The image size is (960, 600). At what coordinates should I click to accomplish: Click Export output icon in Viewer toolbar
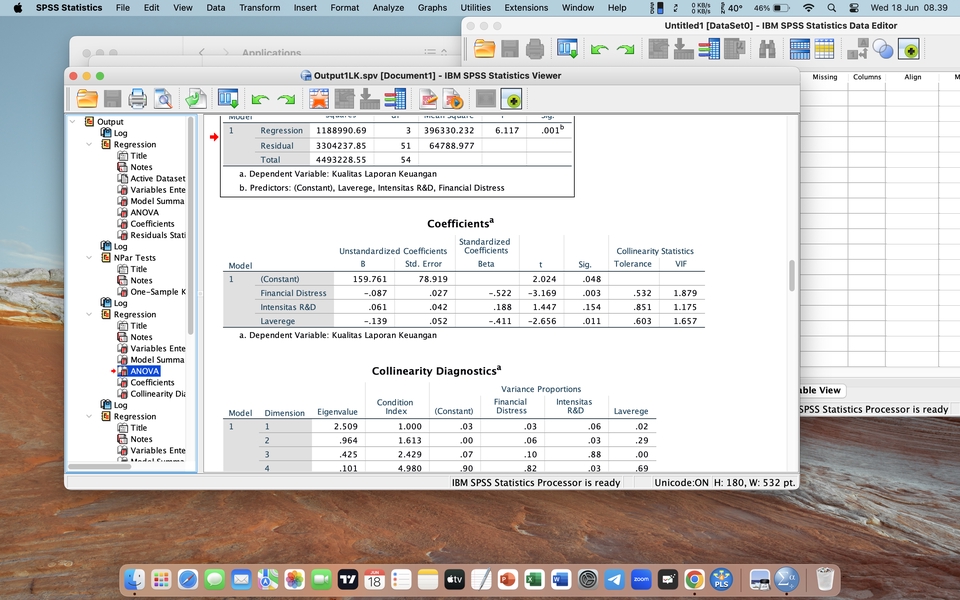click(195, 98)
